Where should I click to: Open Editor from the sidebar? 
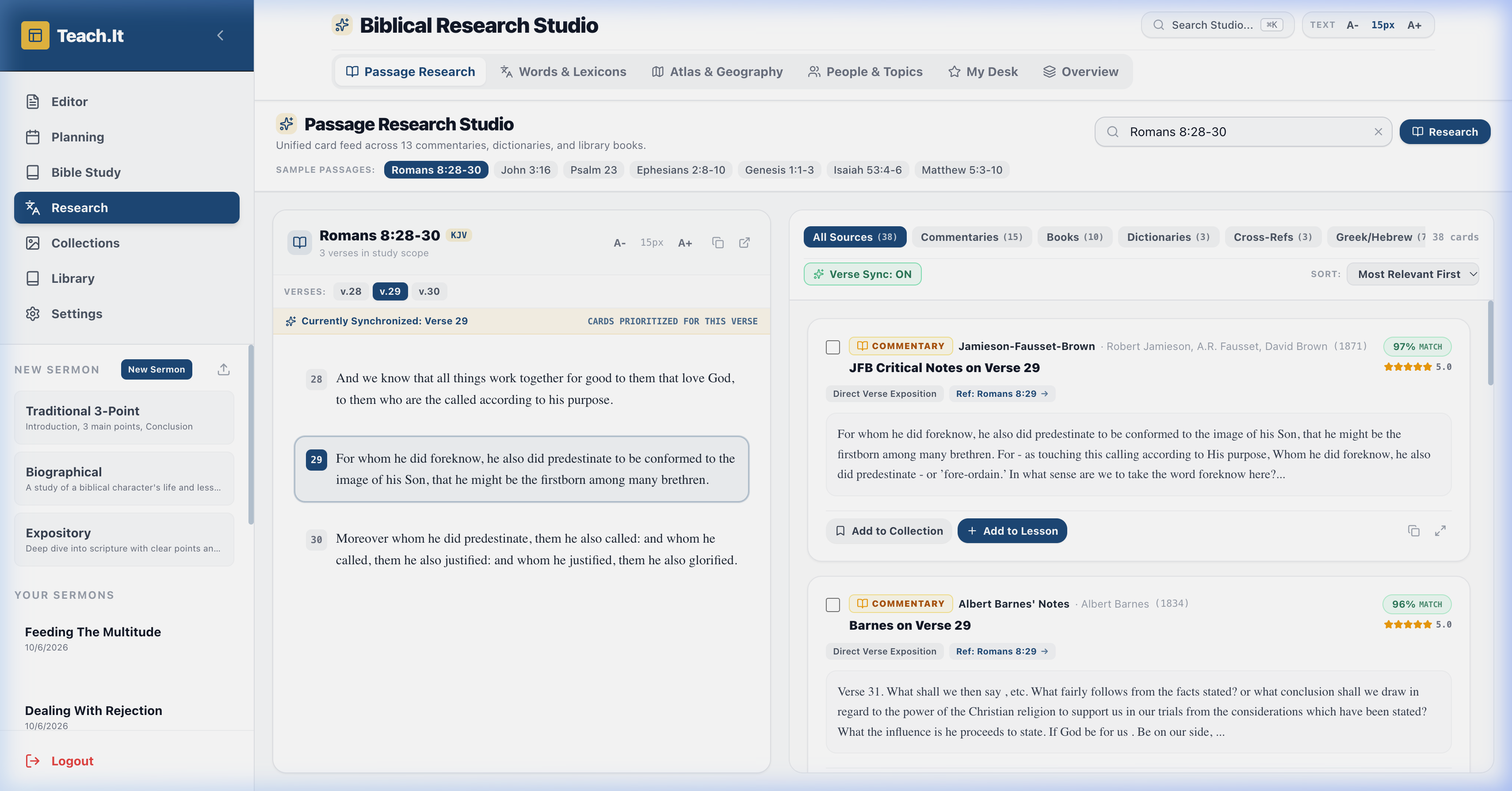(127, 102)
